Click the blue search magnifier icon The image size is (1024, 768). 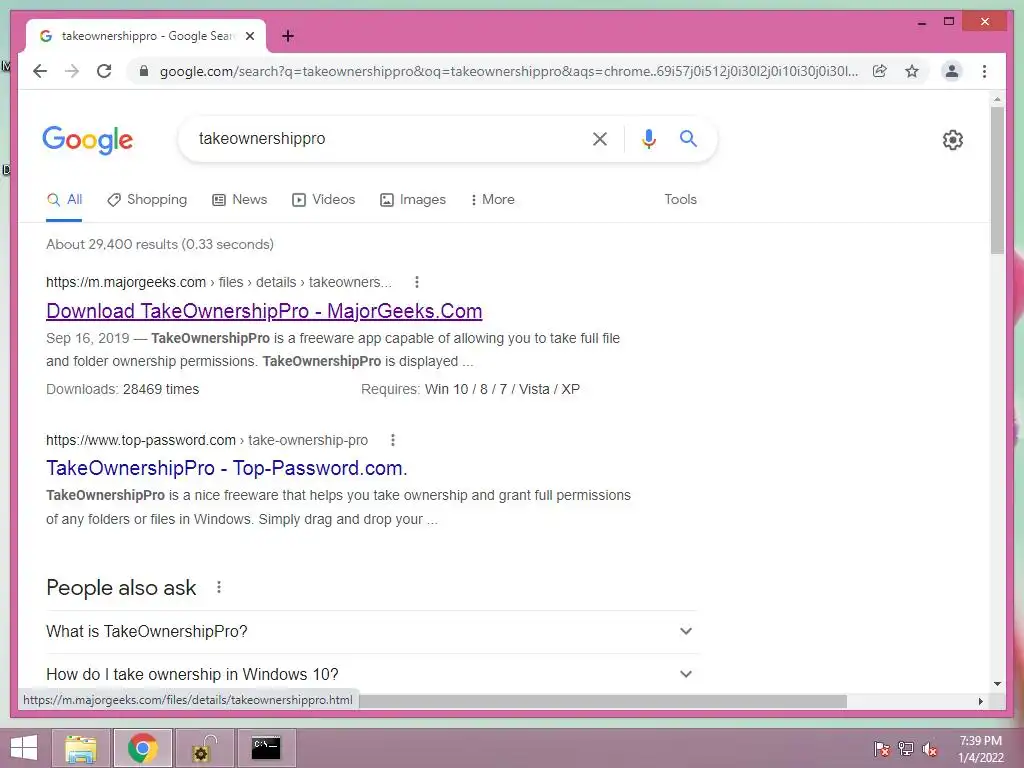688,138
